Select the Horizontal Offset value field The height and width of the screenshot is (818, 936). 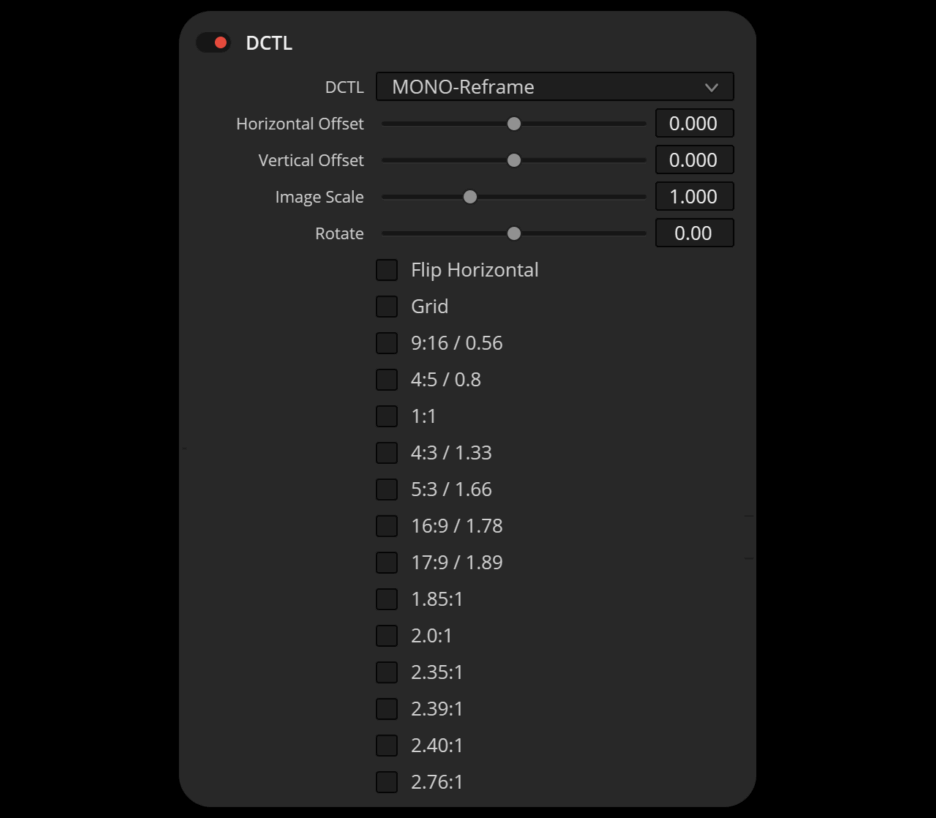click(x=694, y=124)
